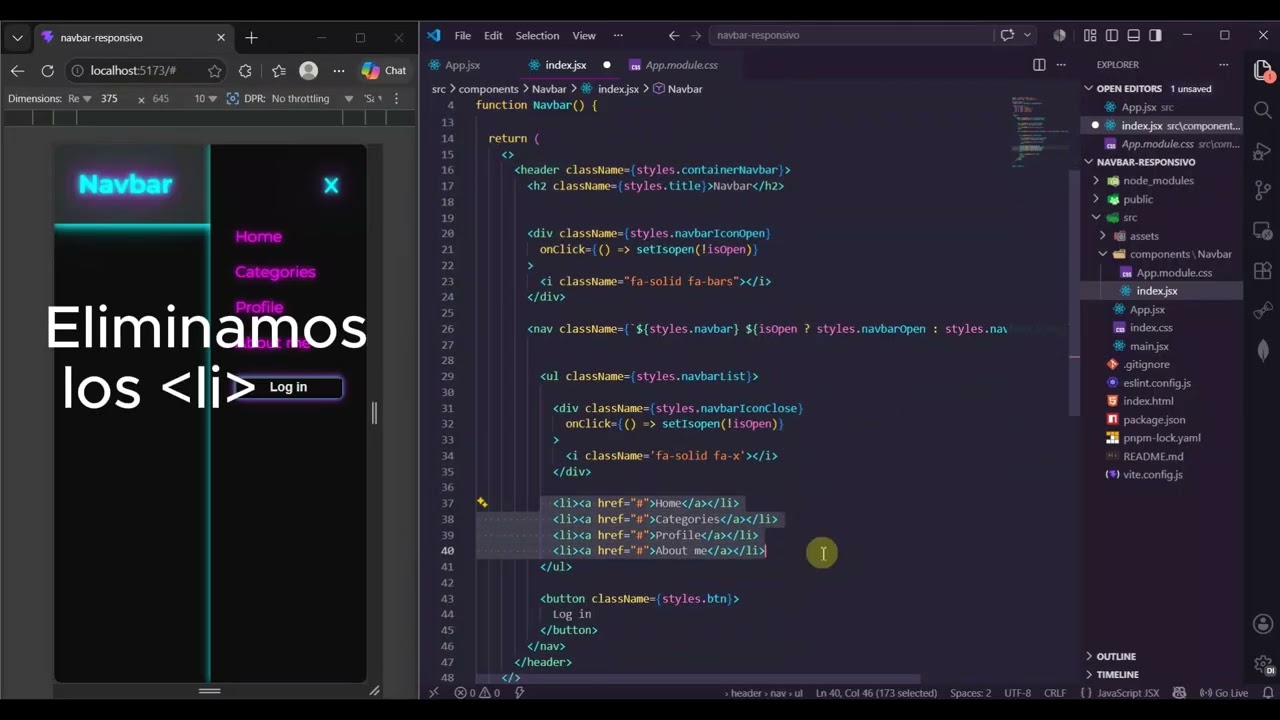This screenshot has height=720, width=1280.
Task: Go forward with the VS Code navigation arrow
Action: coord(697,35)
